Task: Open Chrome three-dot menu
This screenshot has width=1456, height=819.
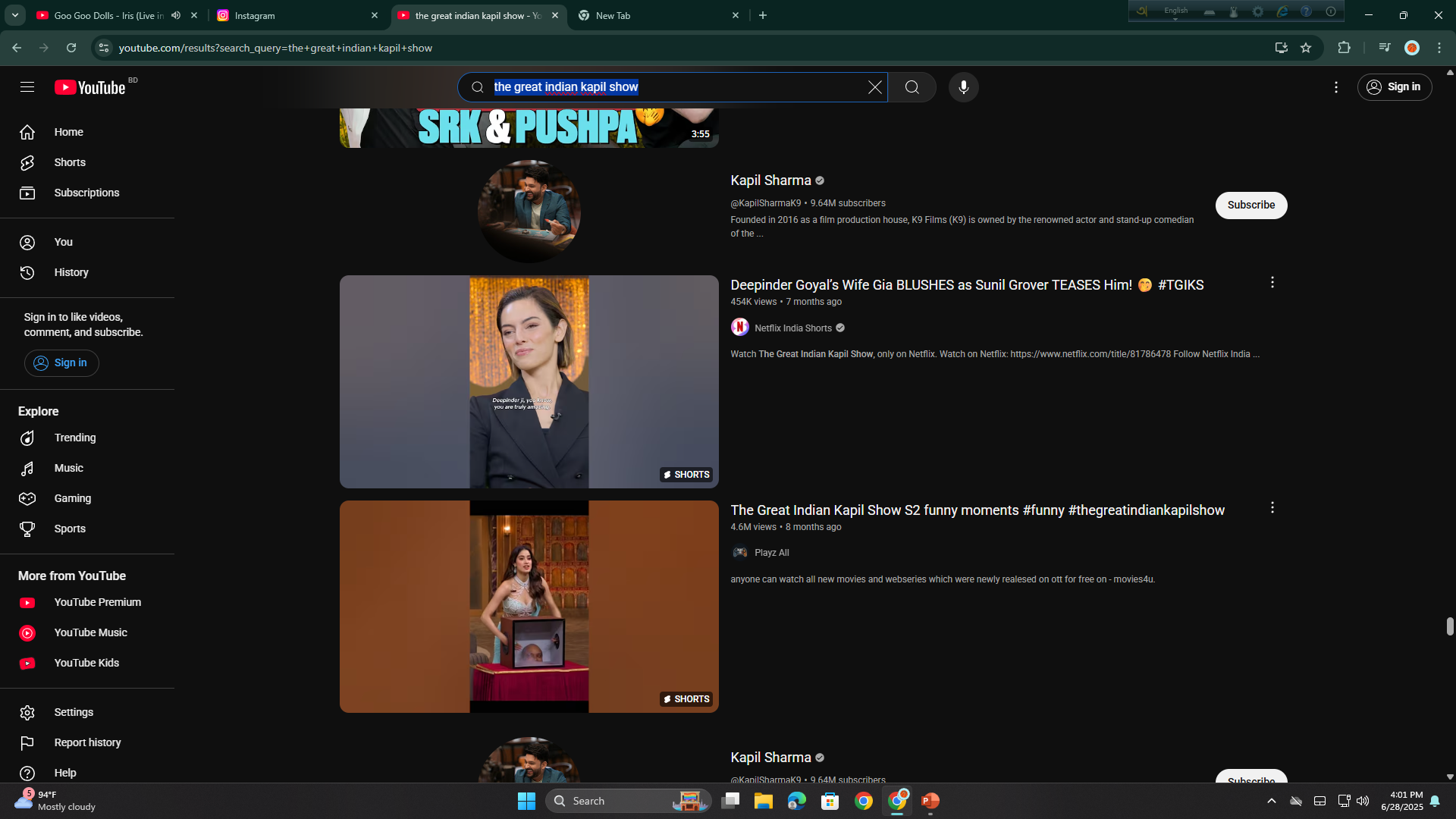Action: click(1439, 48)
